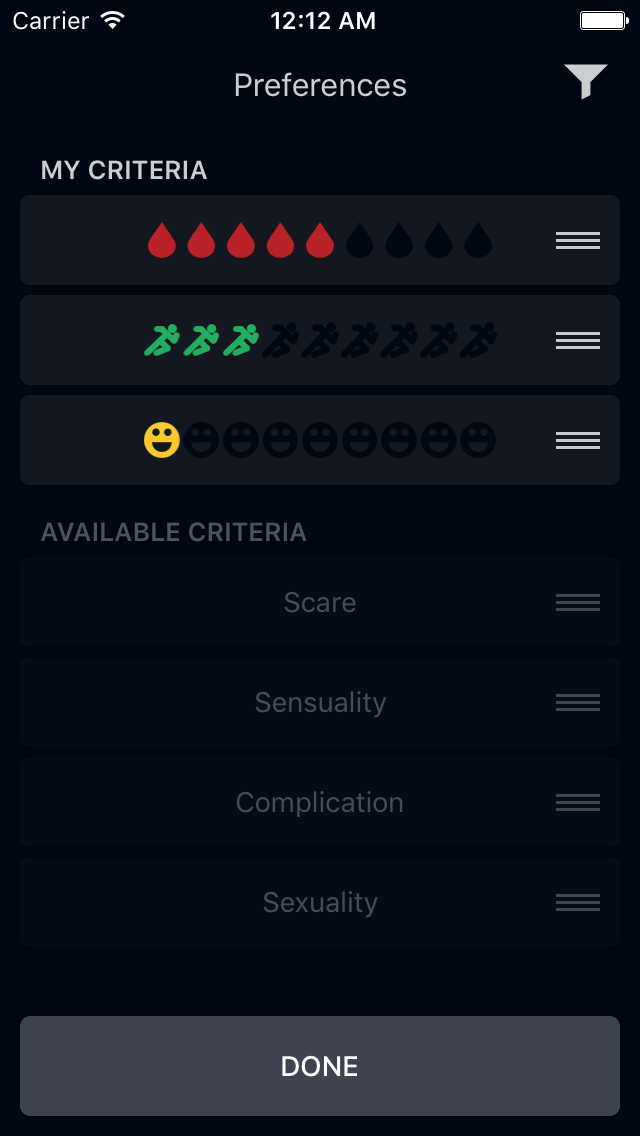640x1136 pixels.
Task: Grab reorder handle on blood drops row
Action: [x=578, y=241]
